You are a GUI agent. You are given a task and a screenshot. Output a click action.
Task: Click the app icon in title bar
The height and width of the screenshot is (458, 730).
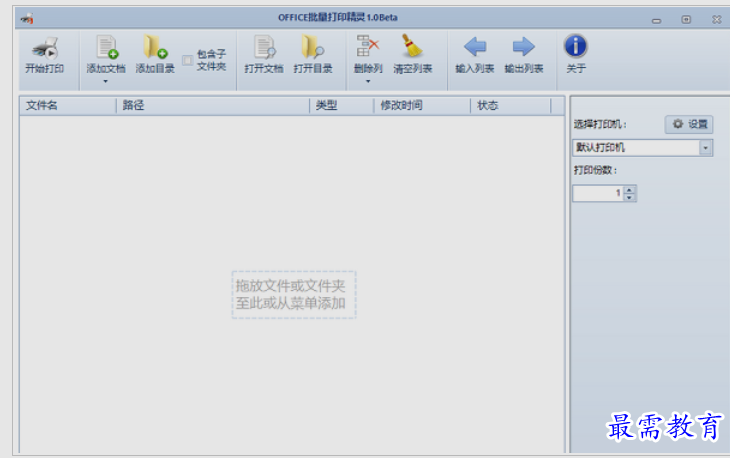tap(27, 19)
